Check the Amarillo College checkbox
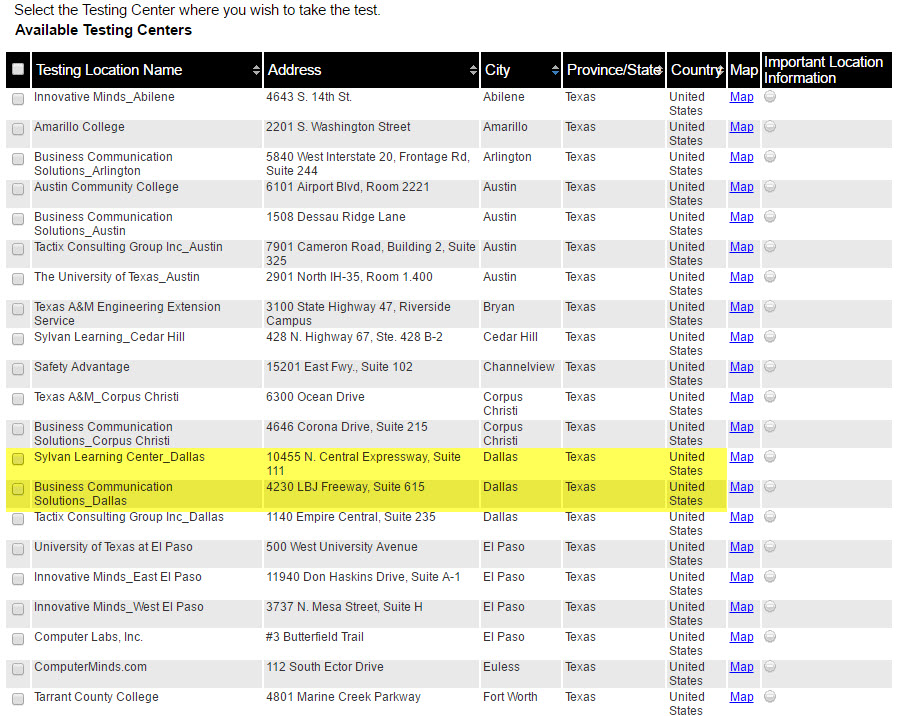Screen dimensions: 909x716 pyautogui.click(x=18, y=129)
